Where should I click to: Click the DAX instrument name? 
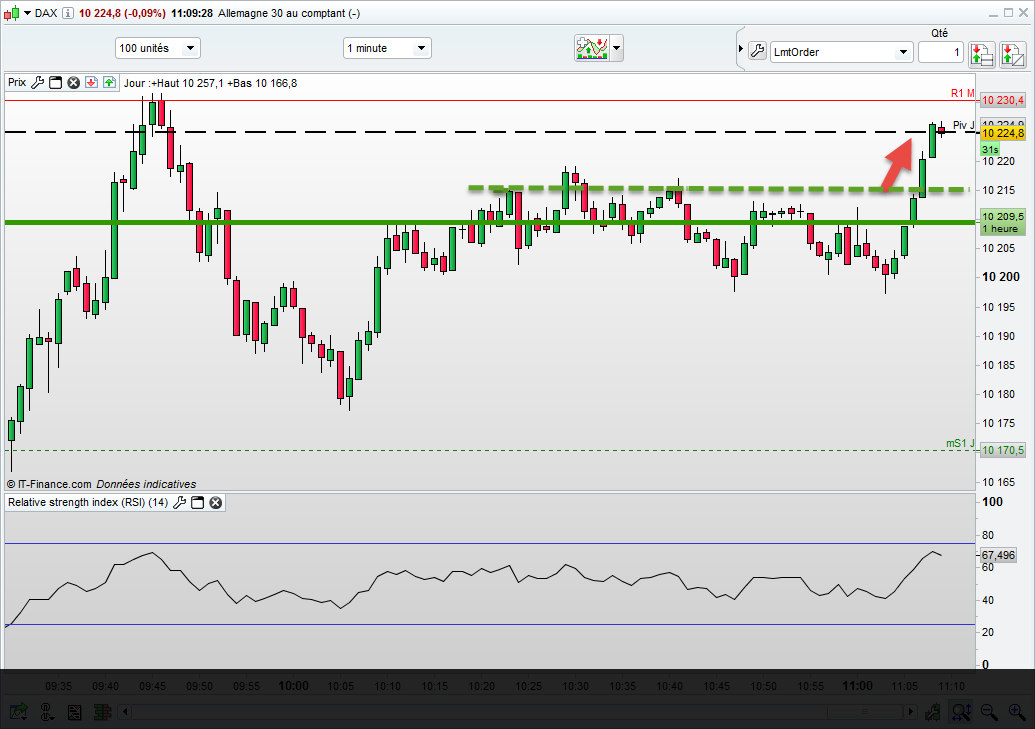pyautogui.click(x=46, y=13)
